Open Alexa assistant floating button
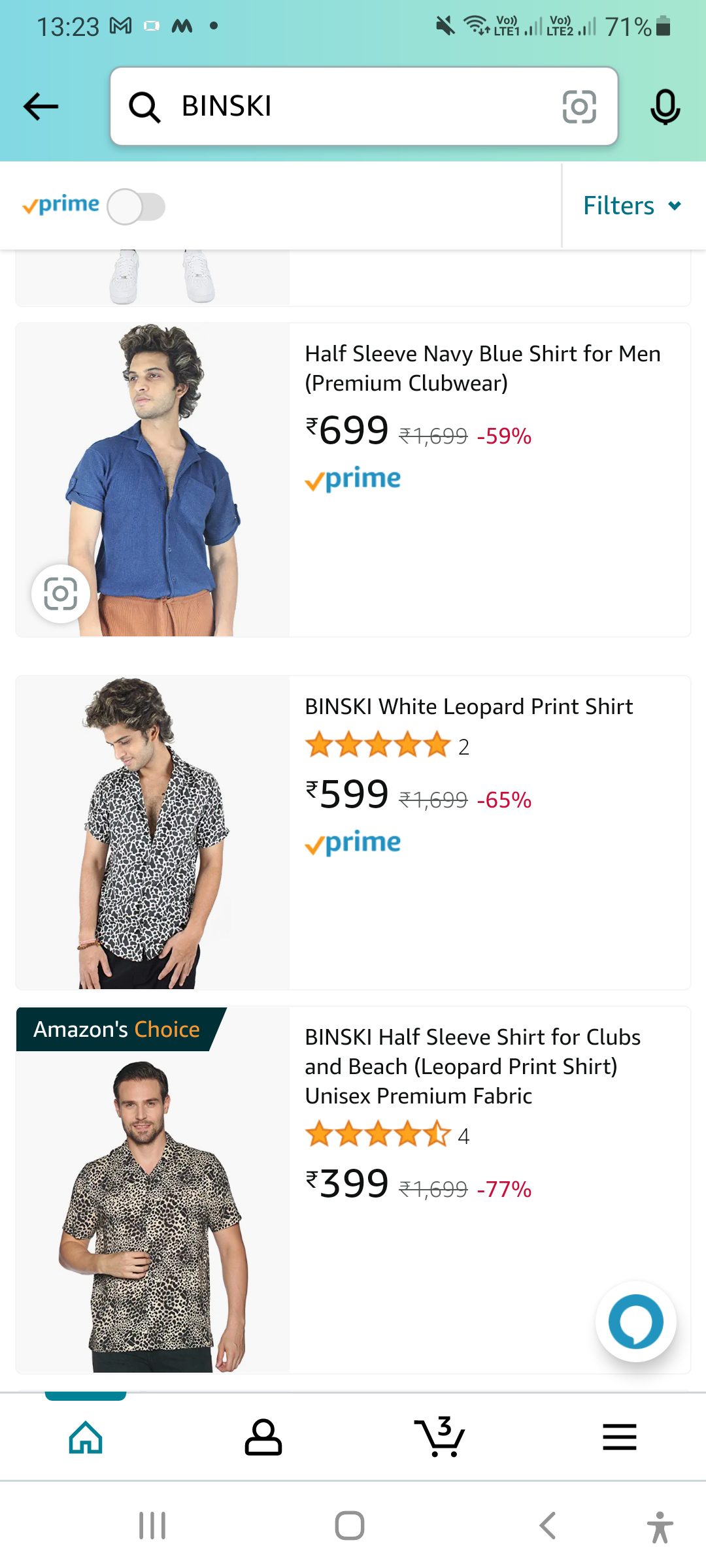The width and height of the screenshot is (706, 1568). pyautogui.click(x=635, y=1321)
